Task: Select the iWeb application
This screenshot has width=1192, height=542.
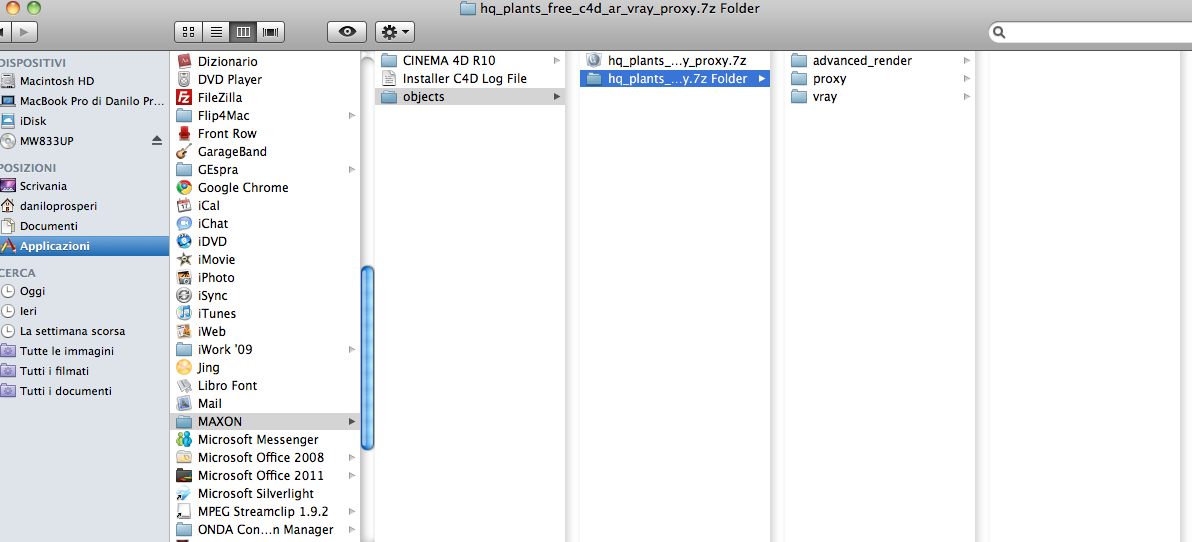Action: 211,331
